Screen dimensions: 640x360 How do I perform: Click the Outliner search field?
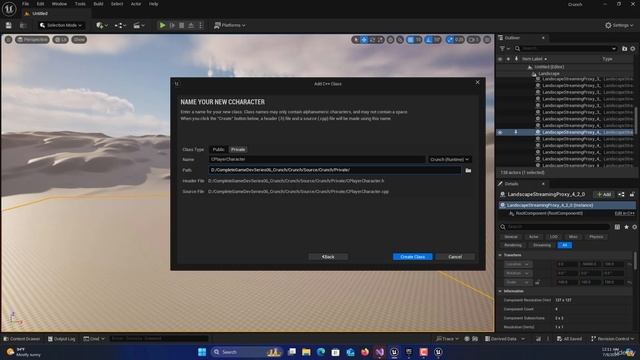(565, 49)
